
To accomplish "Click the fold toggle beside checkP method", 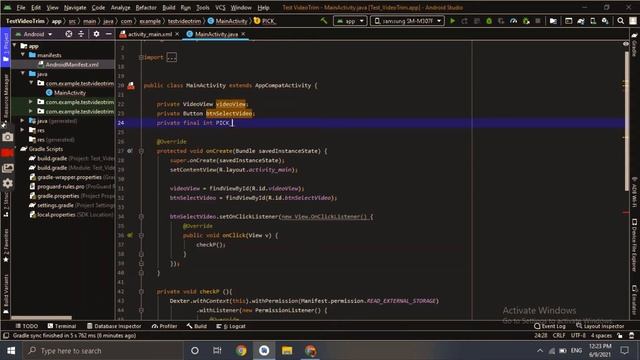I will point(141,291).
